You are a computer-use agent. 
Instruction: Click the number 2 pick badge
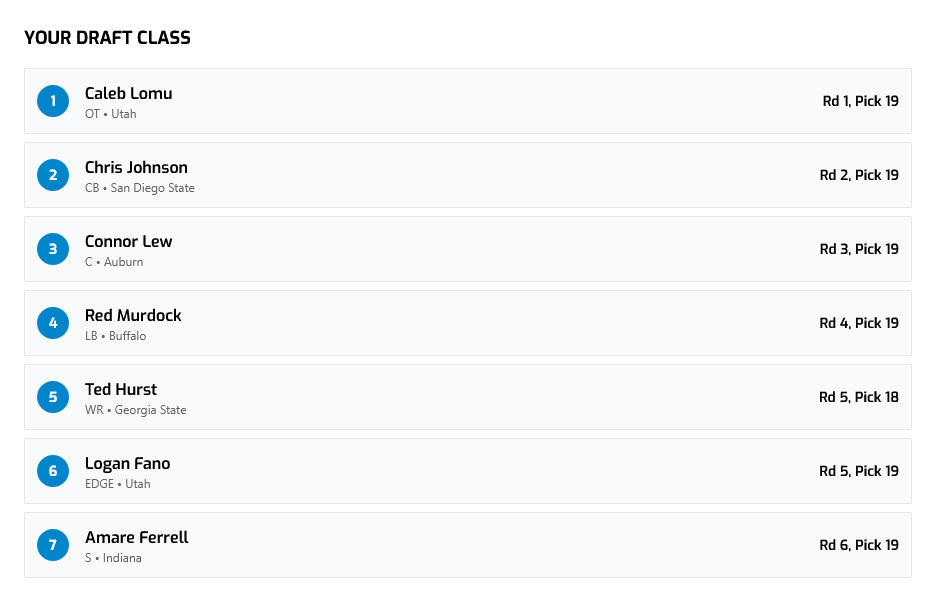pyautogui.click(x=53, y=175)
